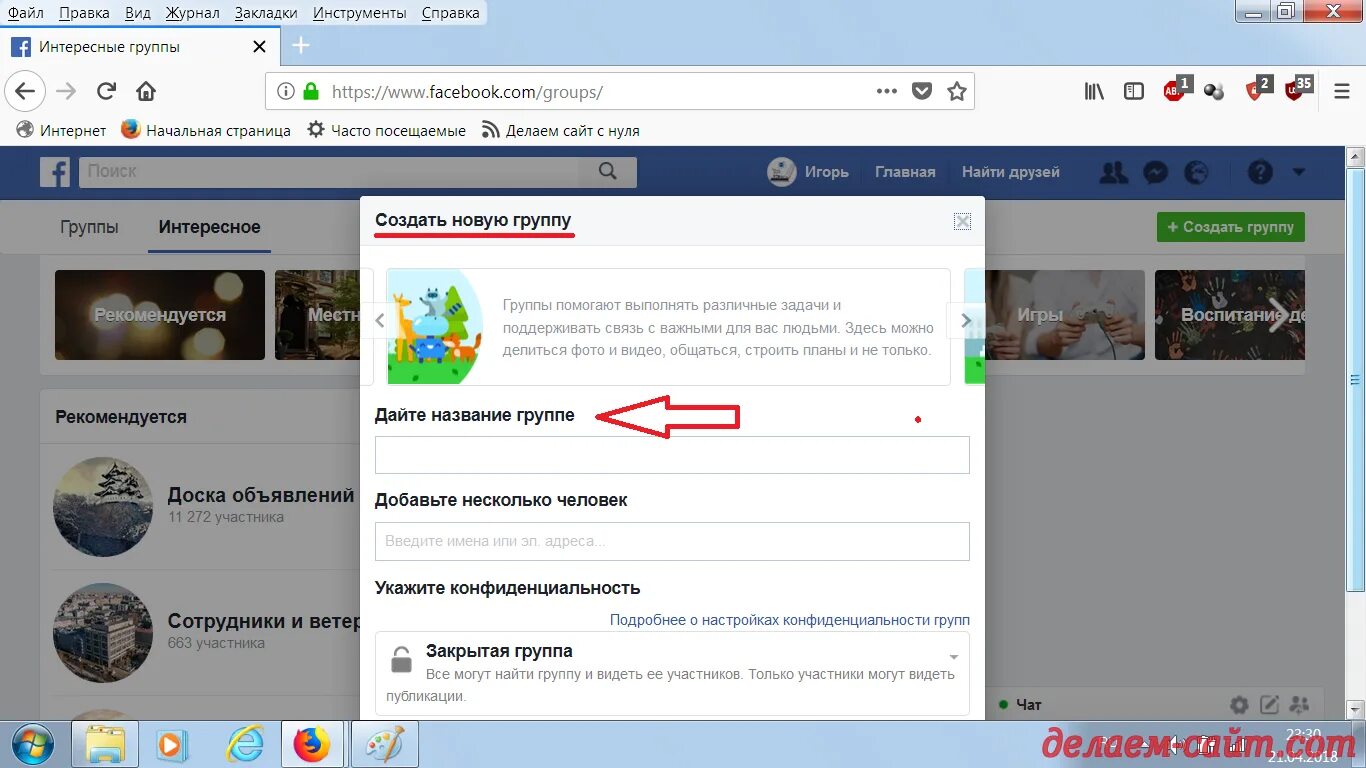Open the Windows Start button
The width and height of the screenshot is (1366, 768).
pyautogui.click(x=32, y=745)
